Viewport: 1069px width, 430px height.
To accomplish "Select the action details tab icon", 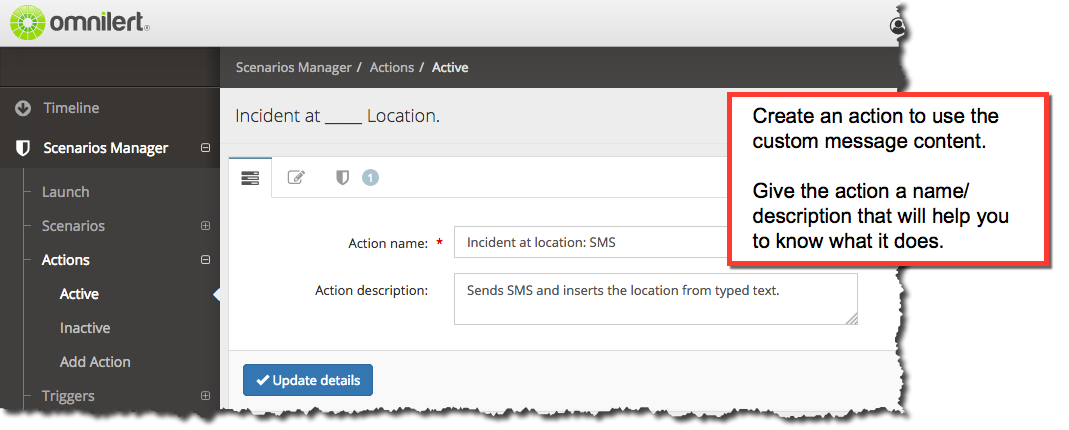I will point(250,179).
